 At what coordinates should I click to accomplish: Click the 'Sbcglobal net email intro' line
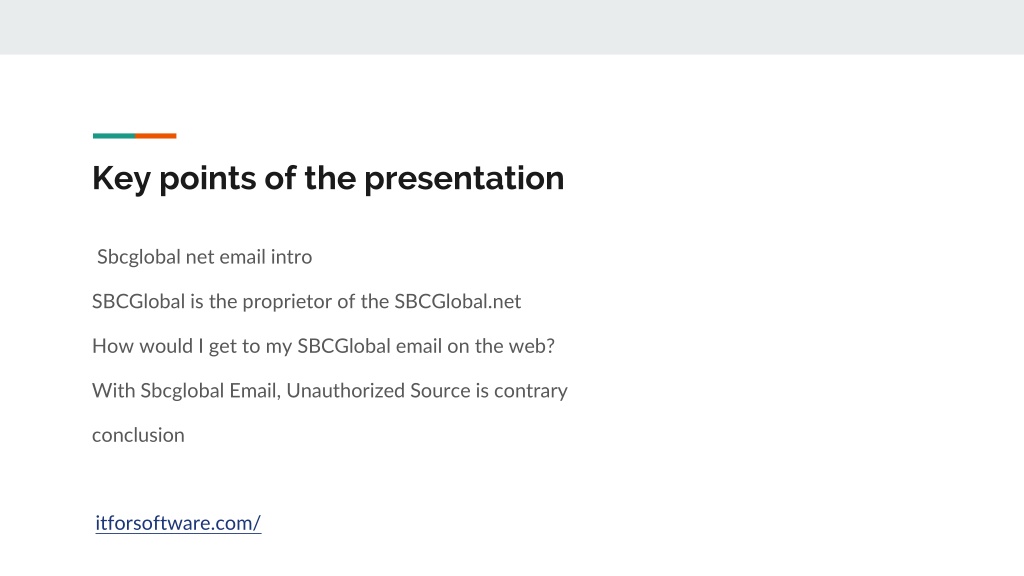[x=204, y=257]
